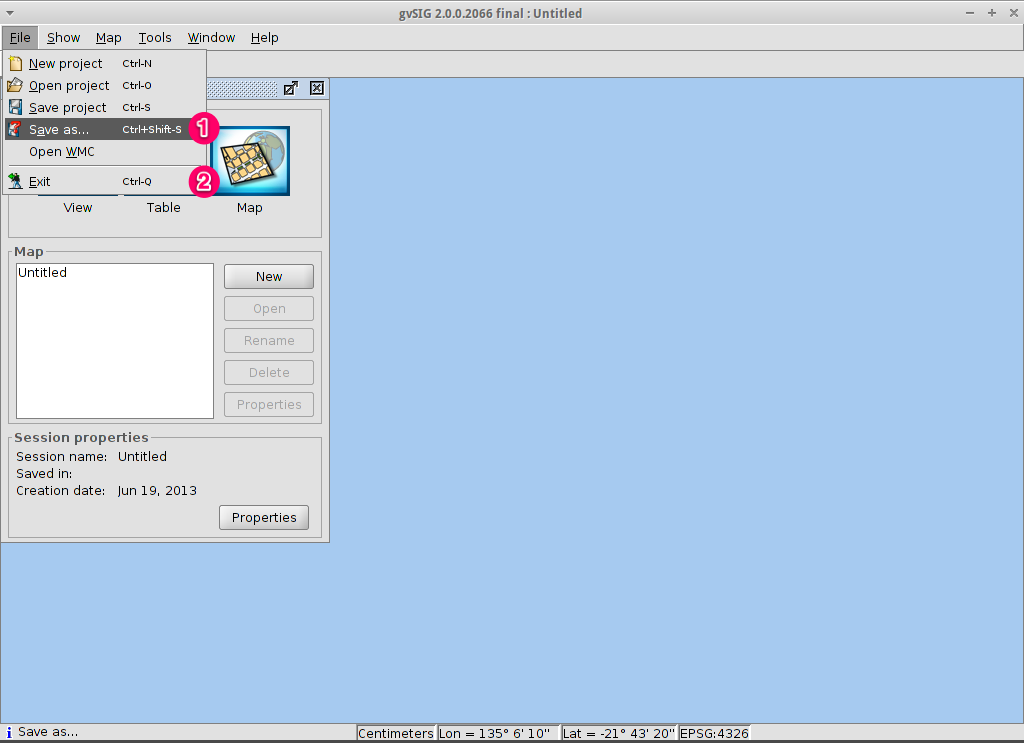Choose Exit from File menu
Screen dimensions: 1024x743
pos(105,182)
